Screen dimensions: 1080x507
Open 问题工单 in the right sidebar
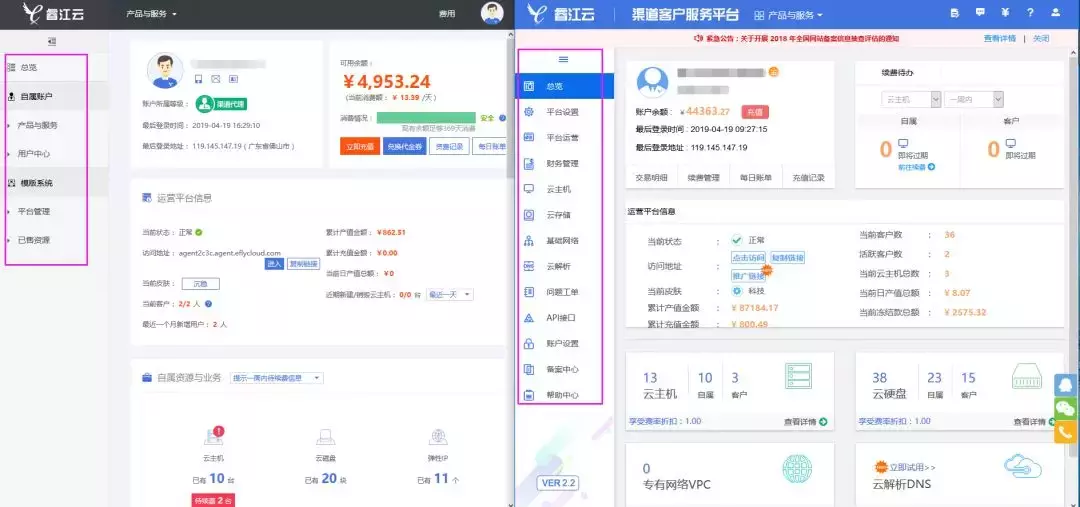pos(563,292)
